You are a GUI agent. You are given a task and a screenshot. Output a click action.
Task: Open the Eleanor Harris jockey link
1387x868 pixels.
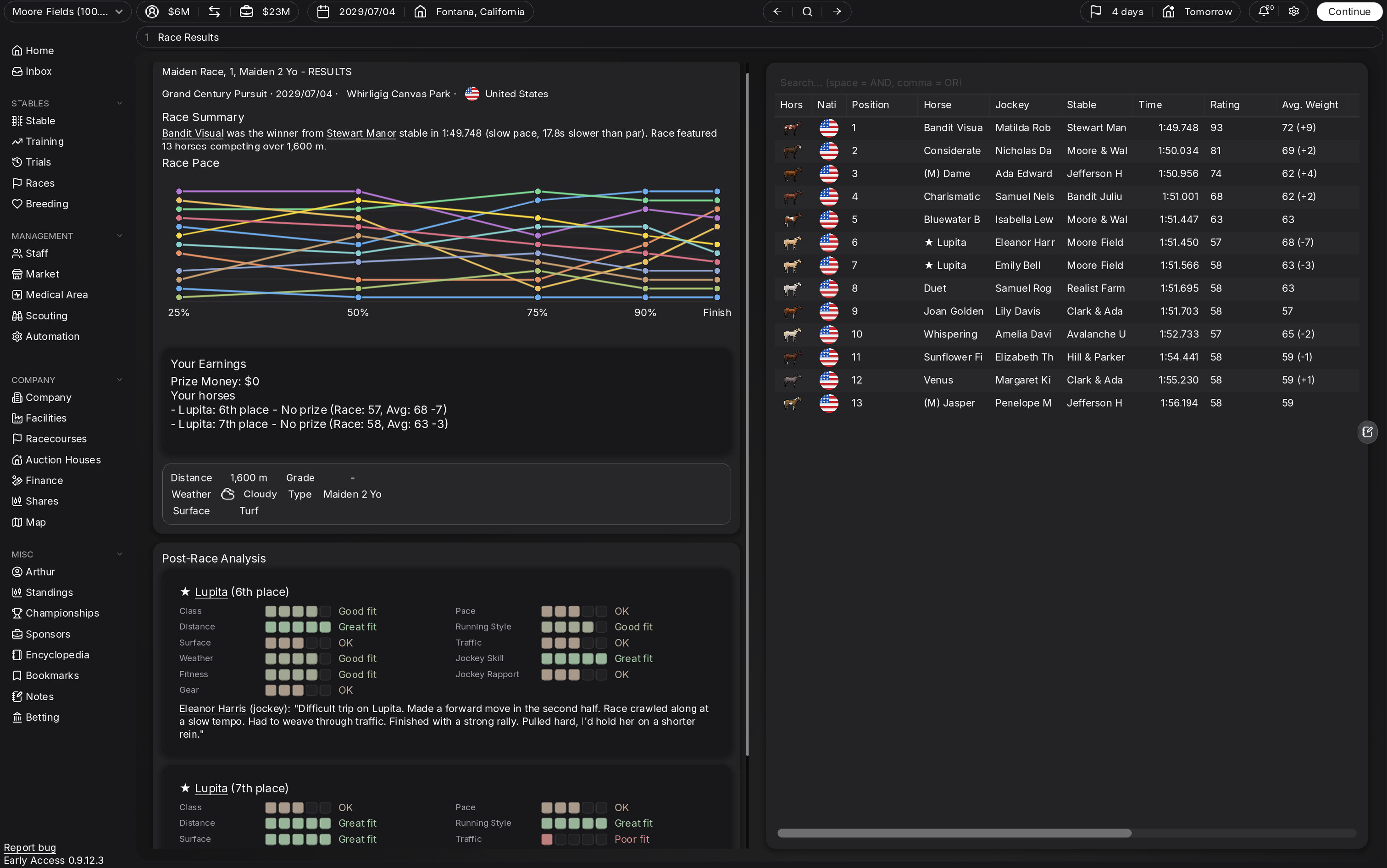[212, 708]
